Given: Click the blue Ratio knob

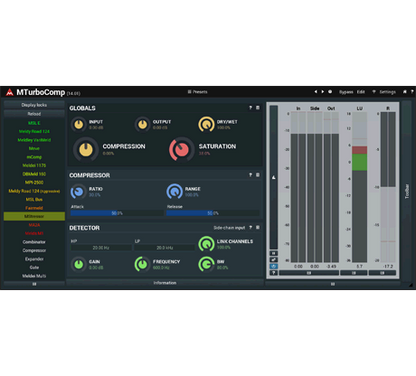Looking at the screenshot, I should (78, 192).
